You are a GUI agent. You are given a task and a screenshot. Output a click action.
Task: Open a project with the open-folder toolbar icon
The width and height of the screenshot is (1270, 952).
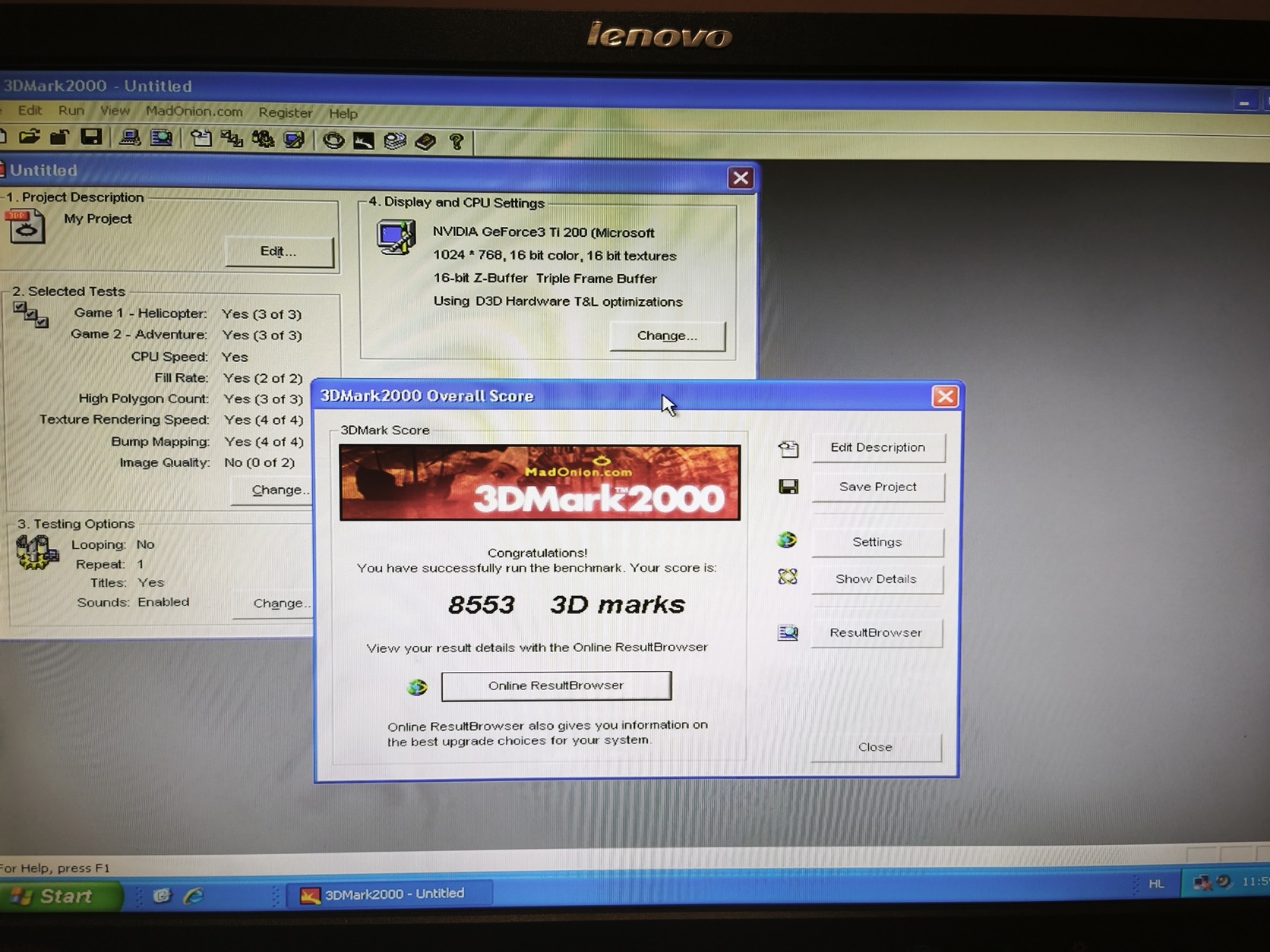tap(30, 137)
